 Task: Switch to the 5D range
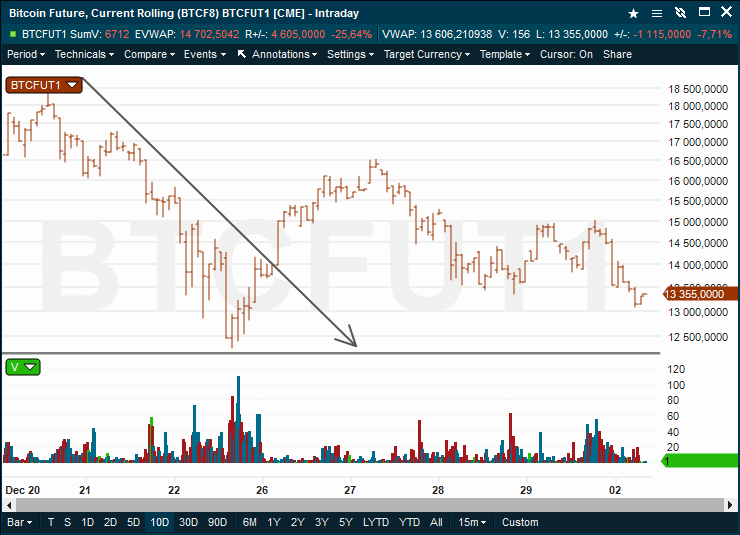(x=133, y=522)
